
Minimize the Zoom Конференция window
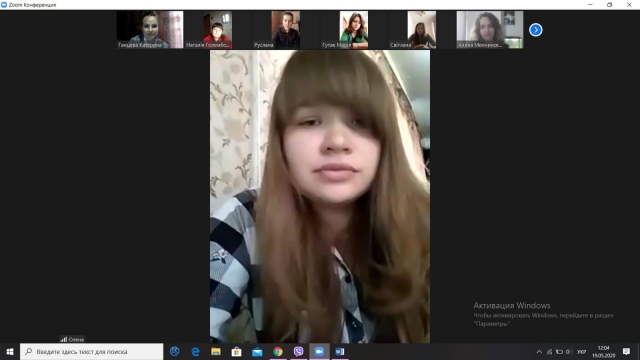[x=590, y=4]
